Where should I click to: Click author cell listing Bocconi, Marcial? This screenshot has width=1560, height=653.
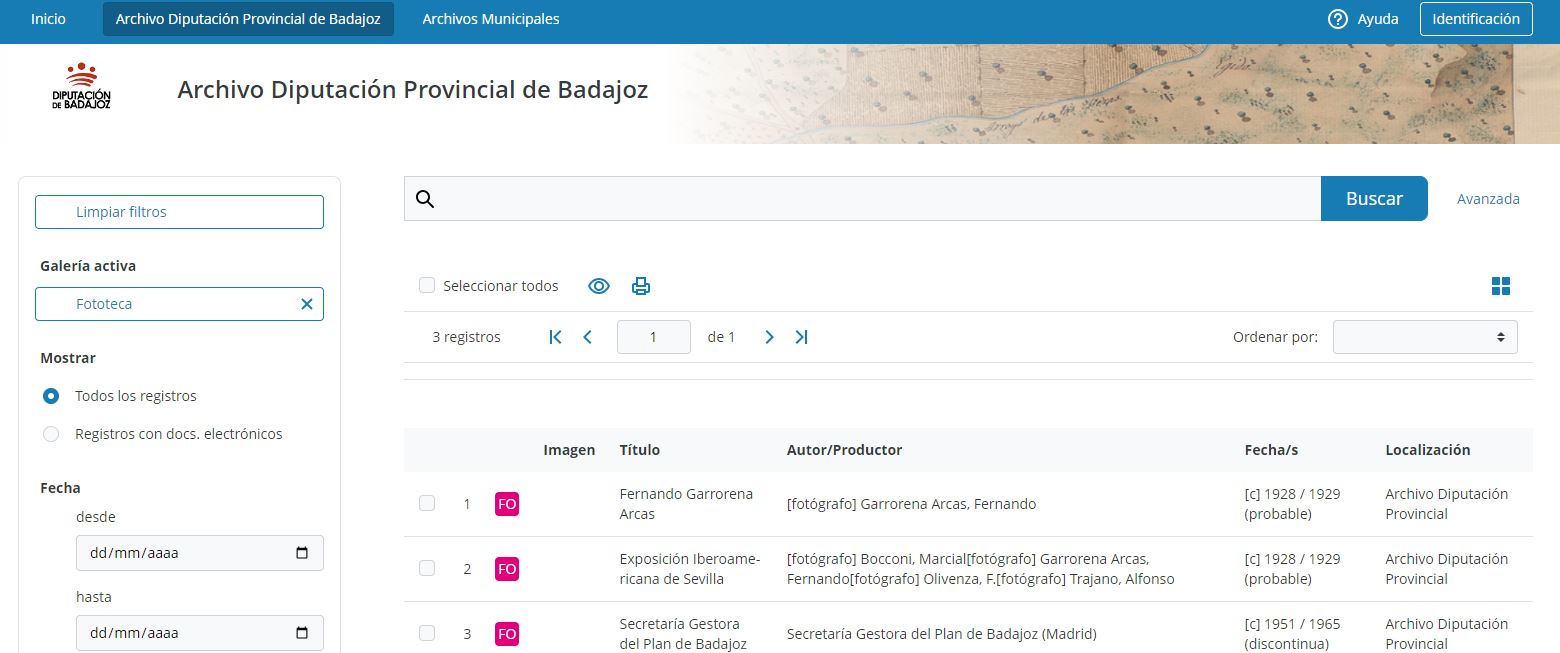tap(980, 569)
